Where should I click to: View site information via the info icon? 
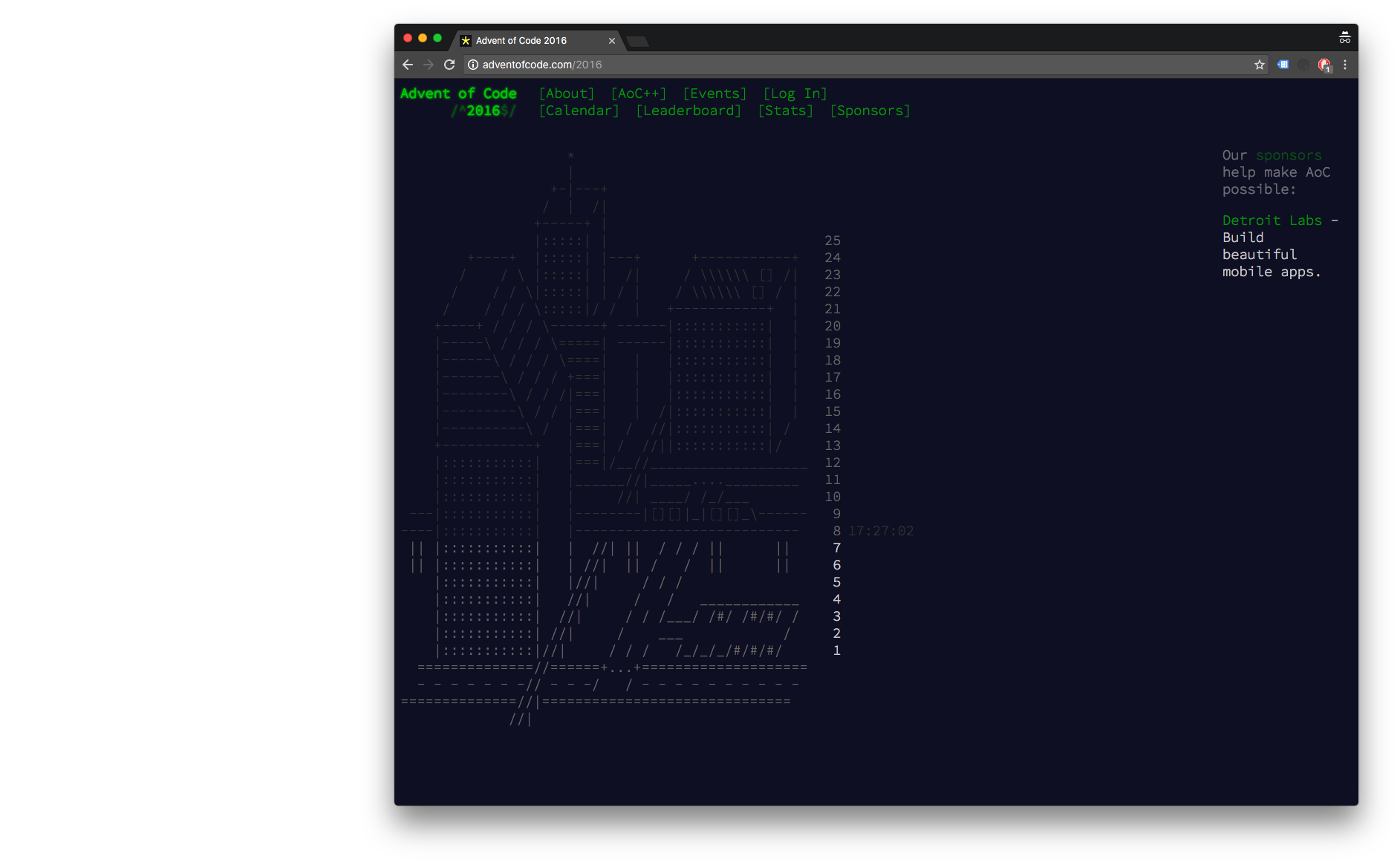pyautogui.click(x=473, y=65)
